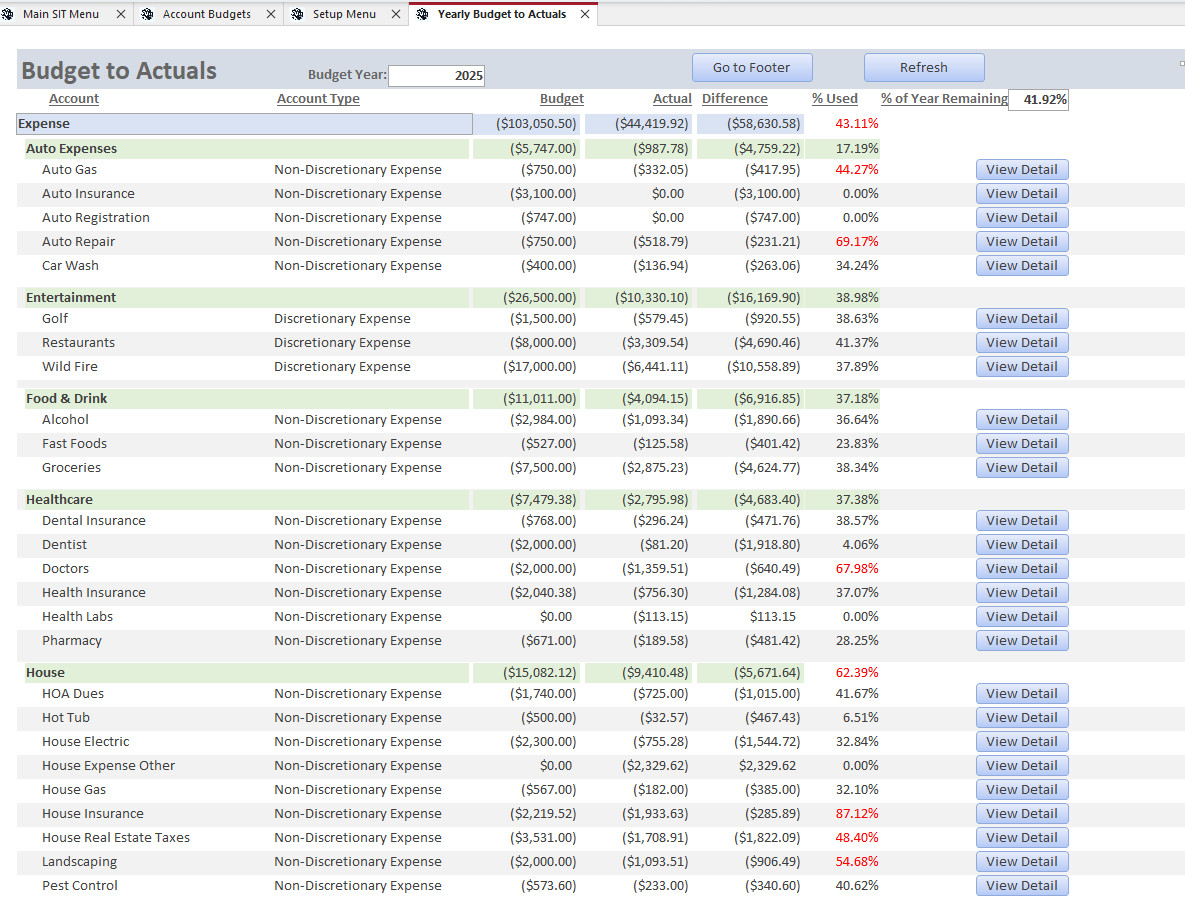The image size is (1185, 897).
Task: Open View Detail for Auto Repair
Action: coord(1022,242)
